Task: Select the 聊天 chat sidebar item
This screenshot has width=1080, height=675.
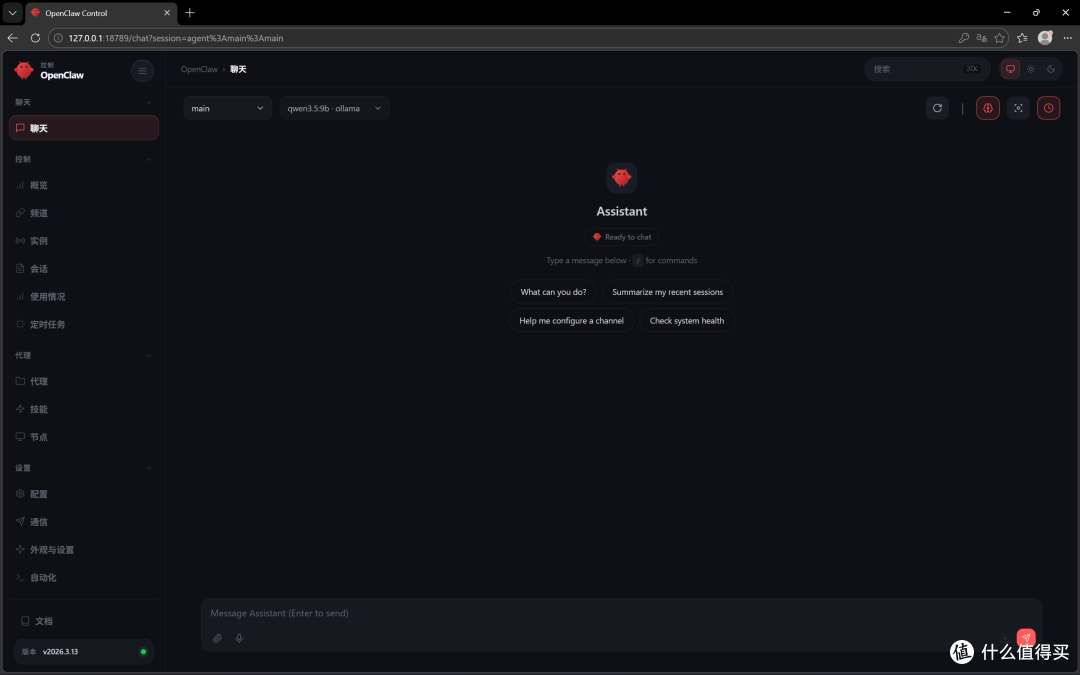Action: pos(84,128)
